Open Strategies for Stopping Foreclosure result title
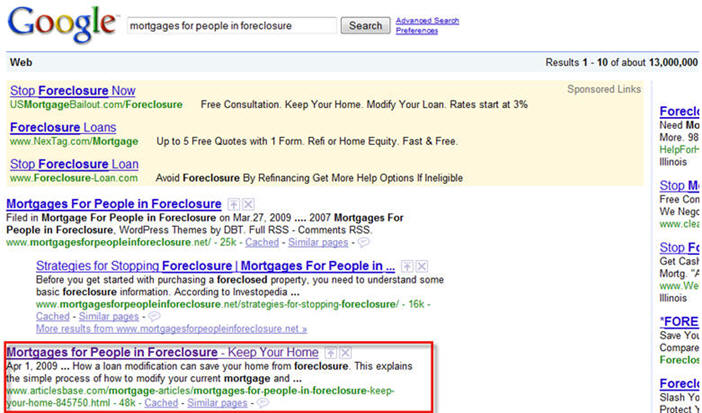The width and height of the screenshot is (702, 413). click(x=215, y=266)
